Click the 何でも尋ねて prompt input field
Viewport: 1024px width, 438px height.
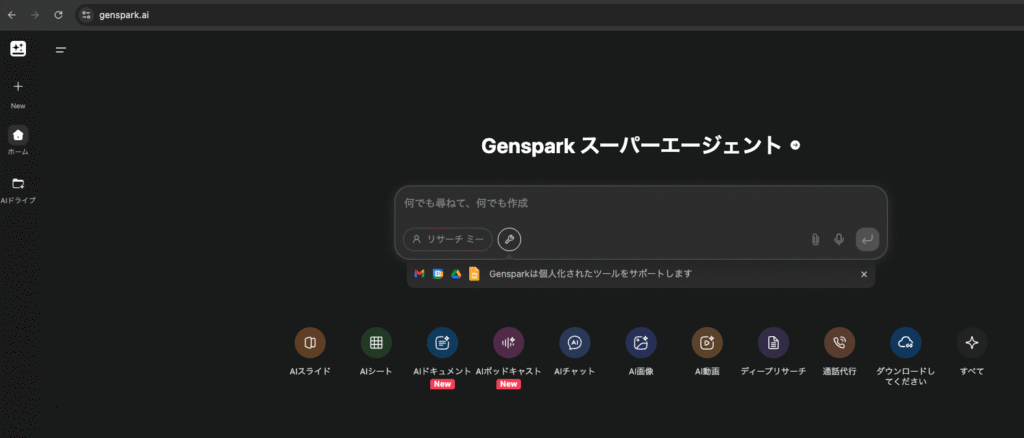(640, 204)
